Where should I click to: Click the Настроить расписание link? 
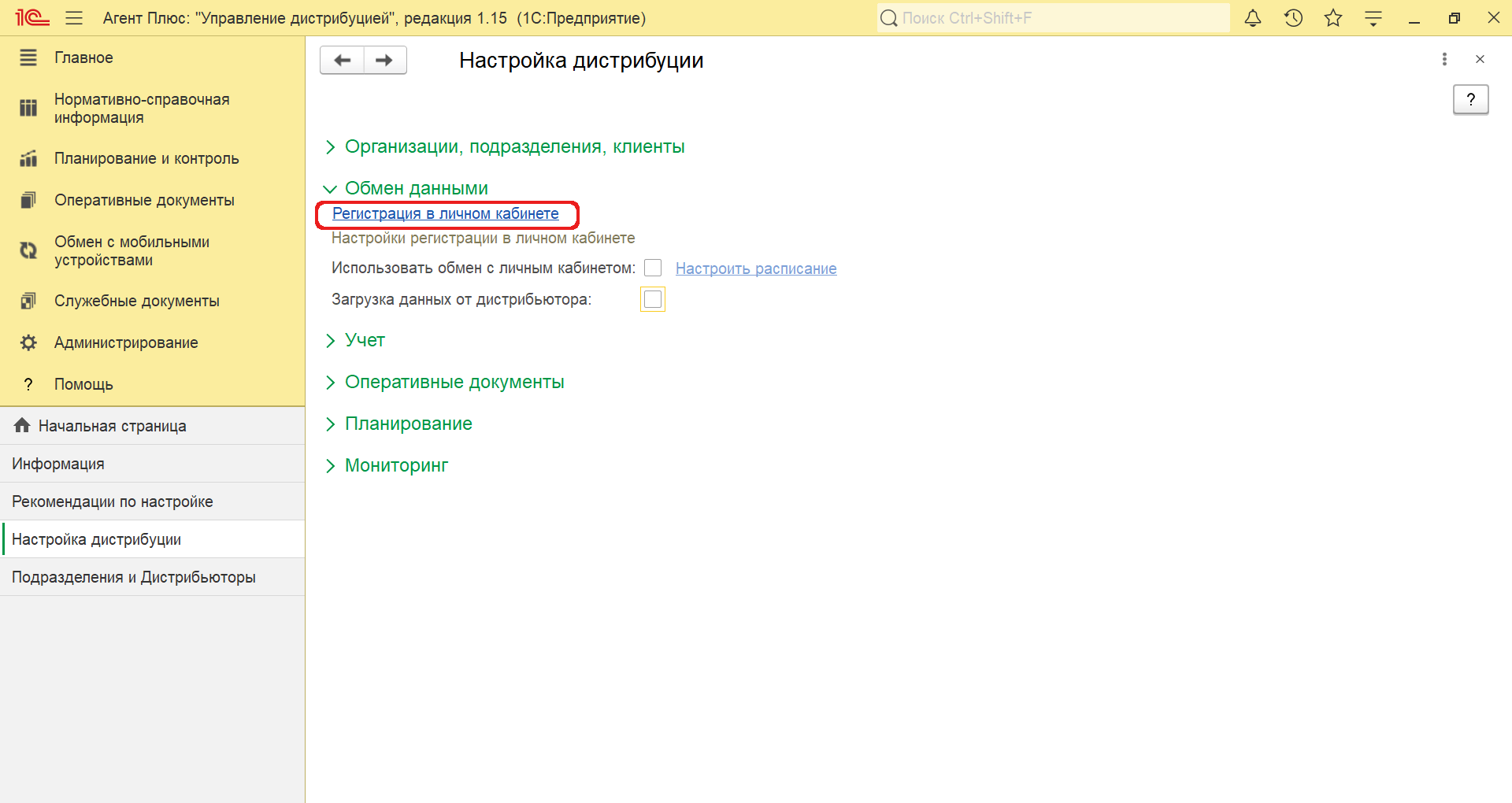(756, 268)
